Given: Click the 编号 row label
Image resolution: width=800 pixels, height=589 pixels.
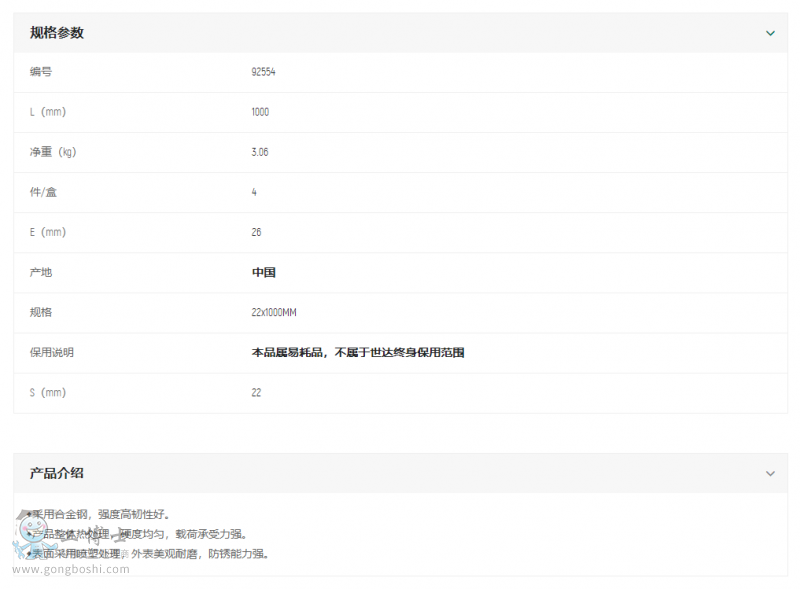Looking at the screenshot, I should (40, 72).
